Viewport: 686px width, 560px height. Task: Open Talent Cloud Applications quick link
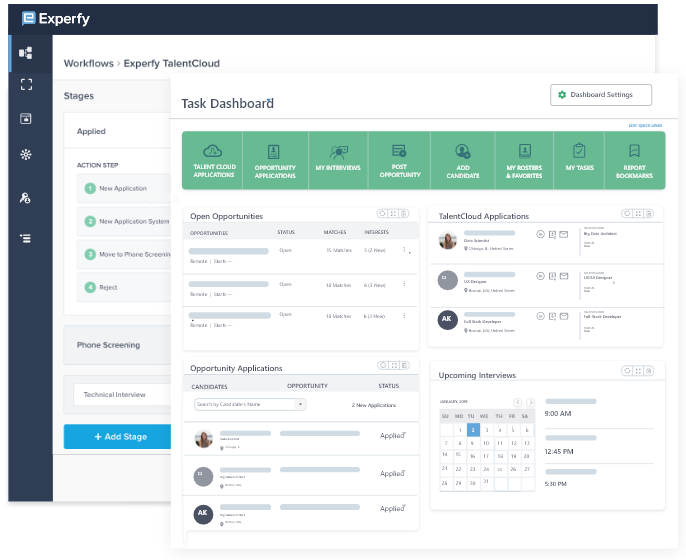(213, 161)
